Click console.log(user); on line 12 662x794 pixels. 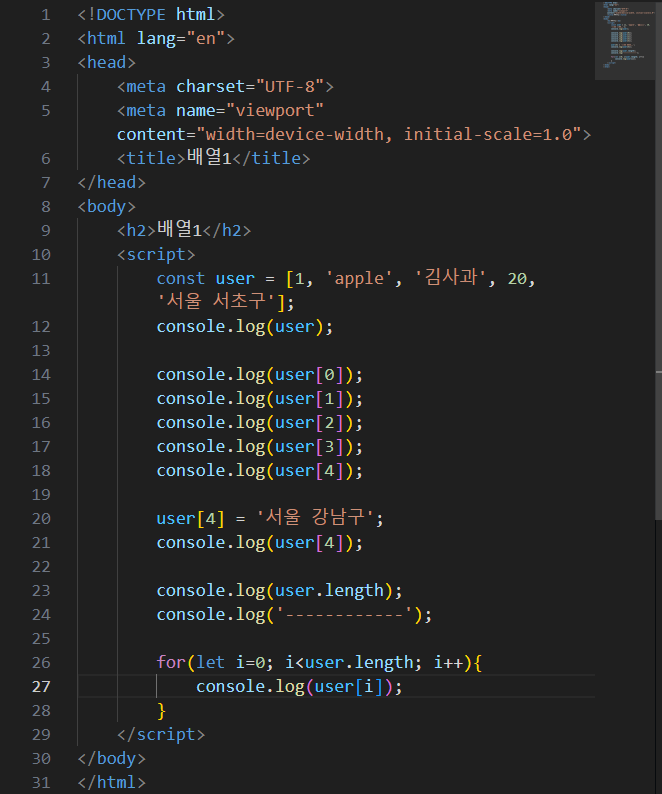[245, 327]
